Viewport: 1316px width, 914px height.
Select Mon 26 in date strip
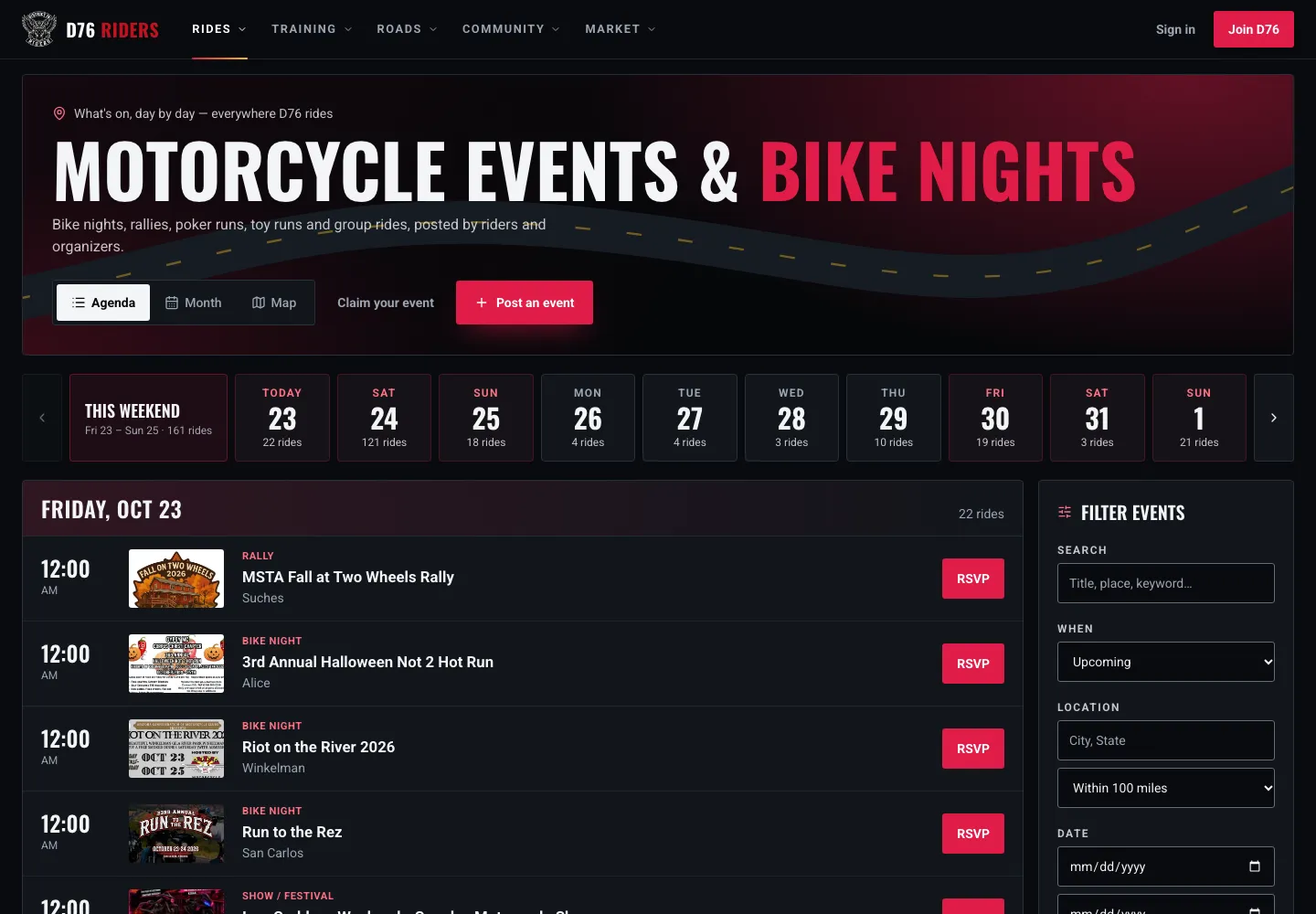pyautogui.click(x=588, y=418)
